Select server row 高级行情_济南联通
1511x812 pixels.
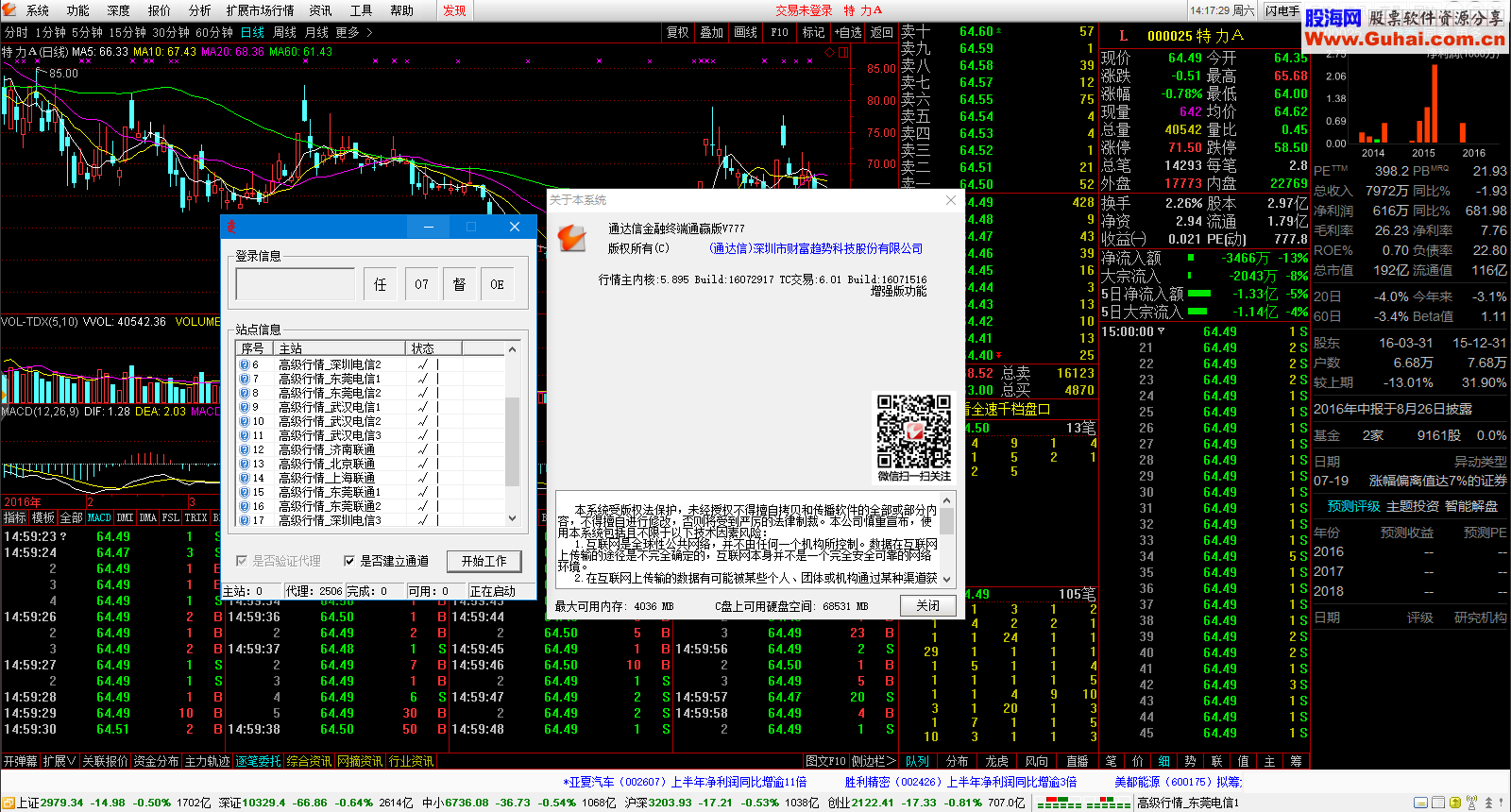370,449
